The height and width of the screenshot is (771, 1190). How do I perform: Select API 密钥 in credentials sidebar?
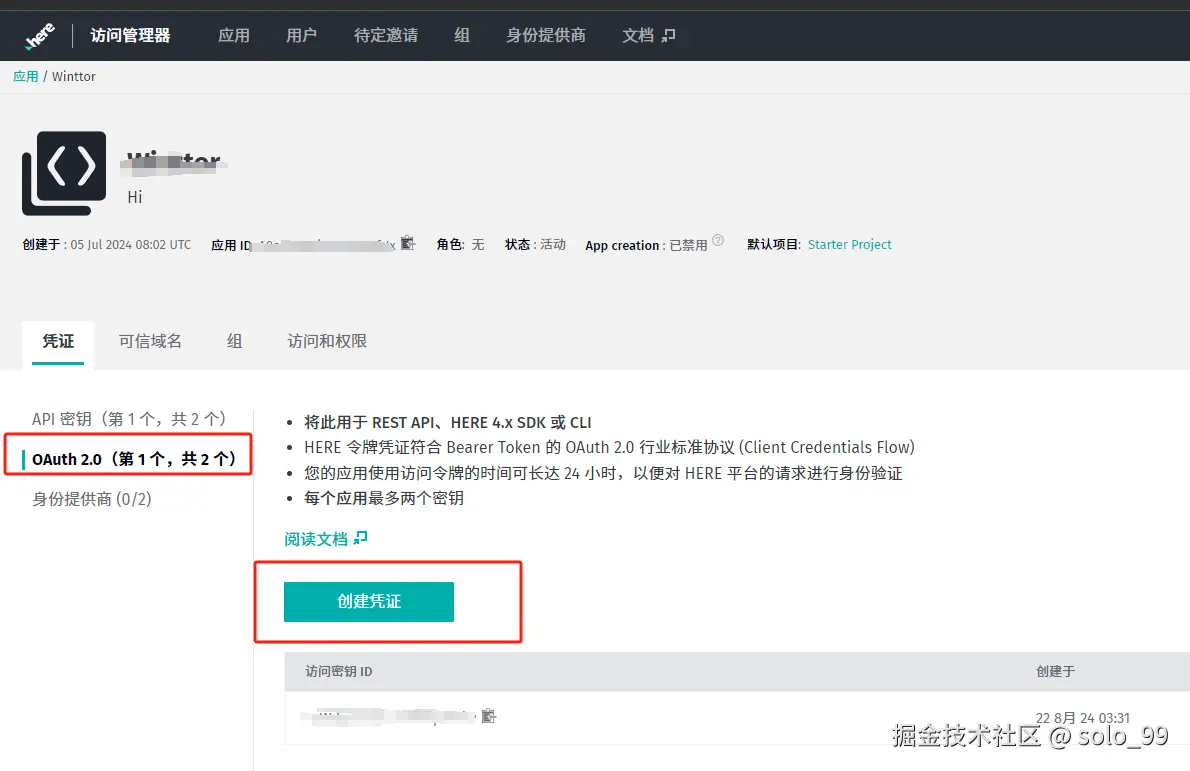pyautogui.click(x=129, y=419)
